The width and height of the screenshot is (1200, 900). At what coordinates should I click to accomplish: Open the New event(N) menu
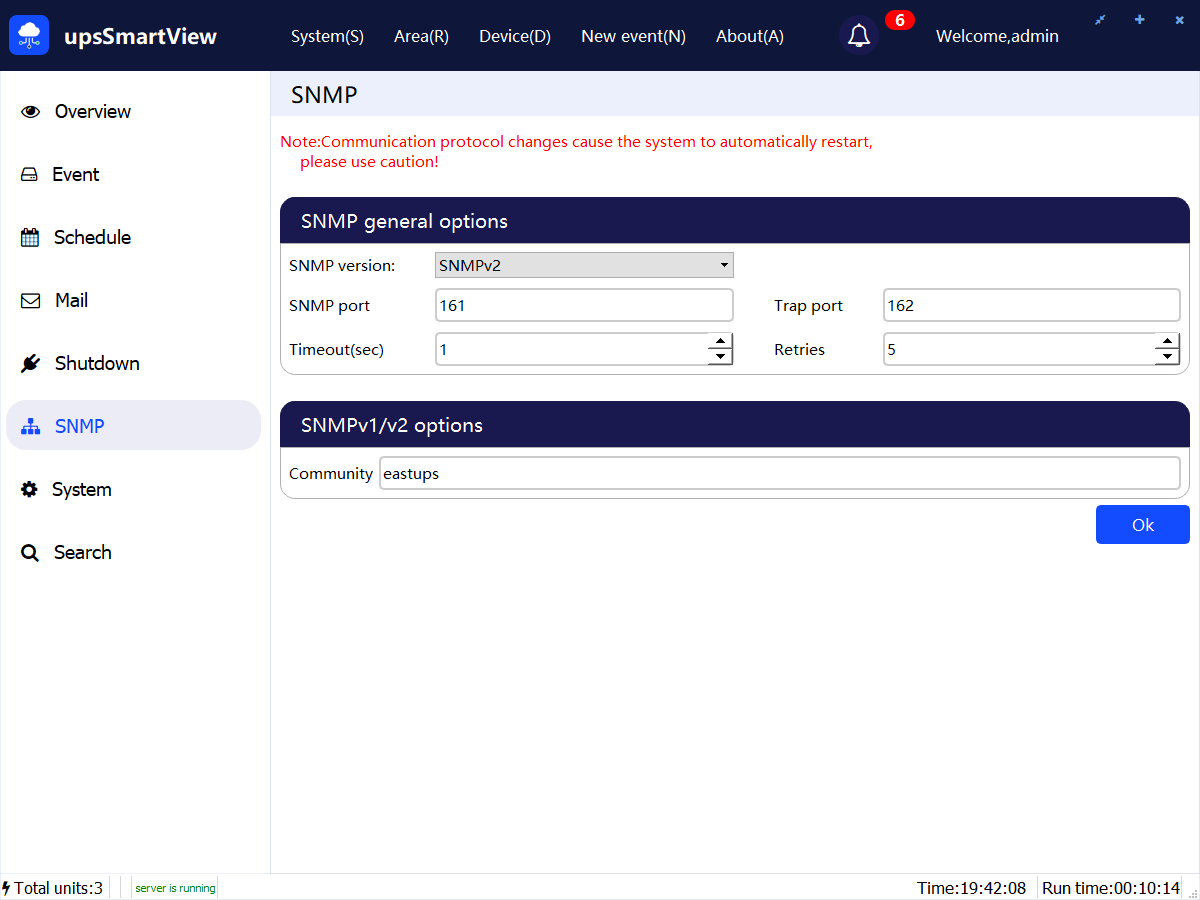click(633, 36)
